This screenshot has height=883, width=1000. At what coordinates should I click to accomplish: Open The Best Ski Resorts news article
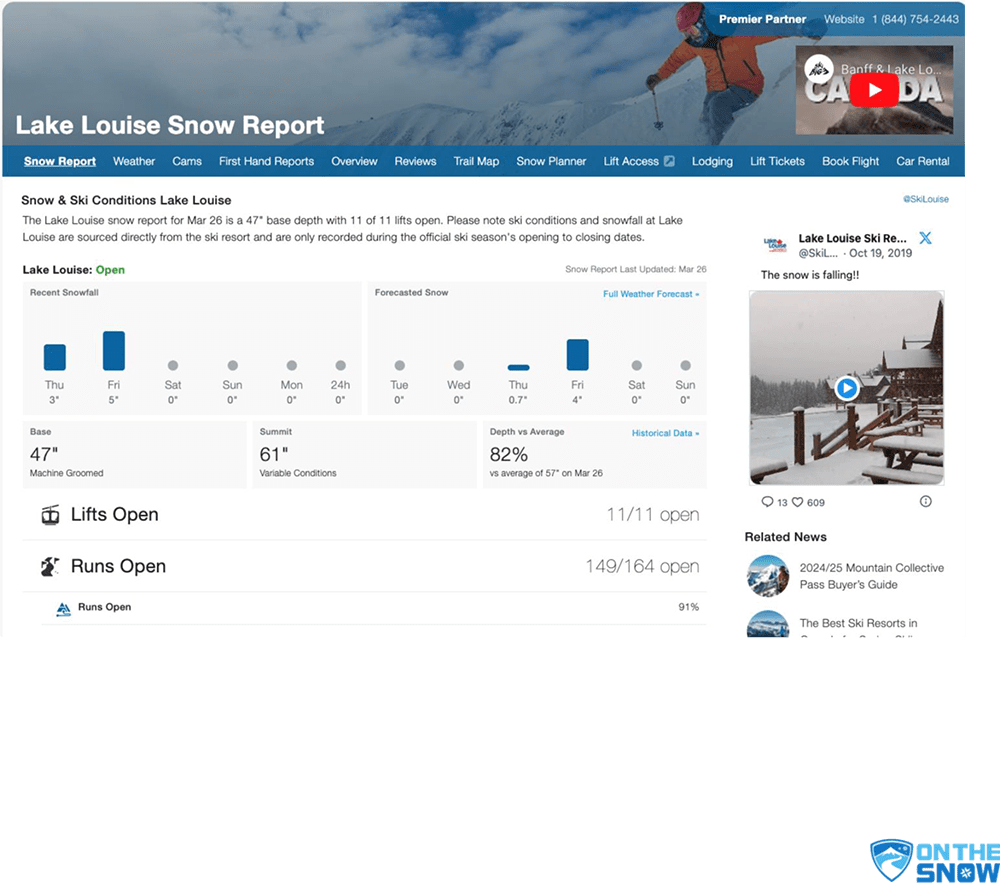(858, 625)
